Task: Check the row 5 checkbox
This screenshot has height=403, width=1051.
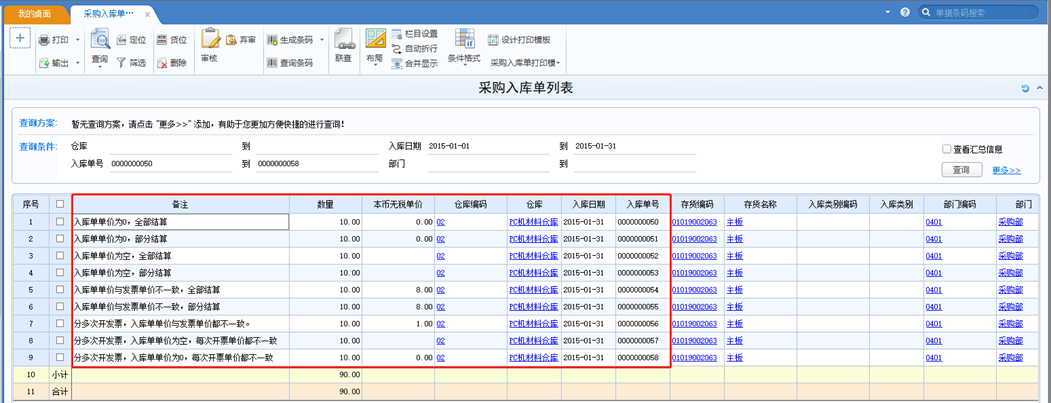Action: coord(61,290)
